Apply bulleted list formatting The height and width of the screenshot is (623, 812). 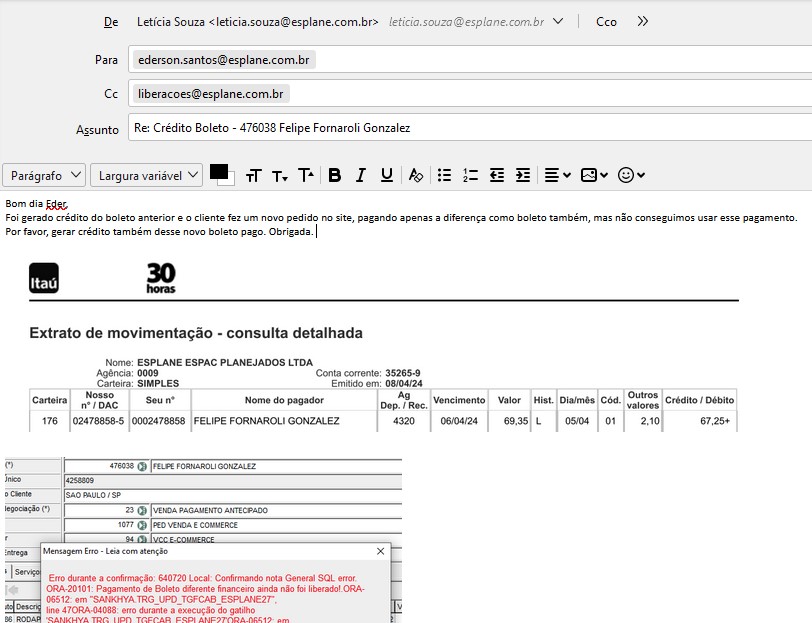click(445, 175)
